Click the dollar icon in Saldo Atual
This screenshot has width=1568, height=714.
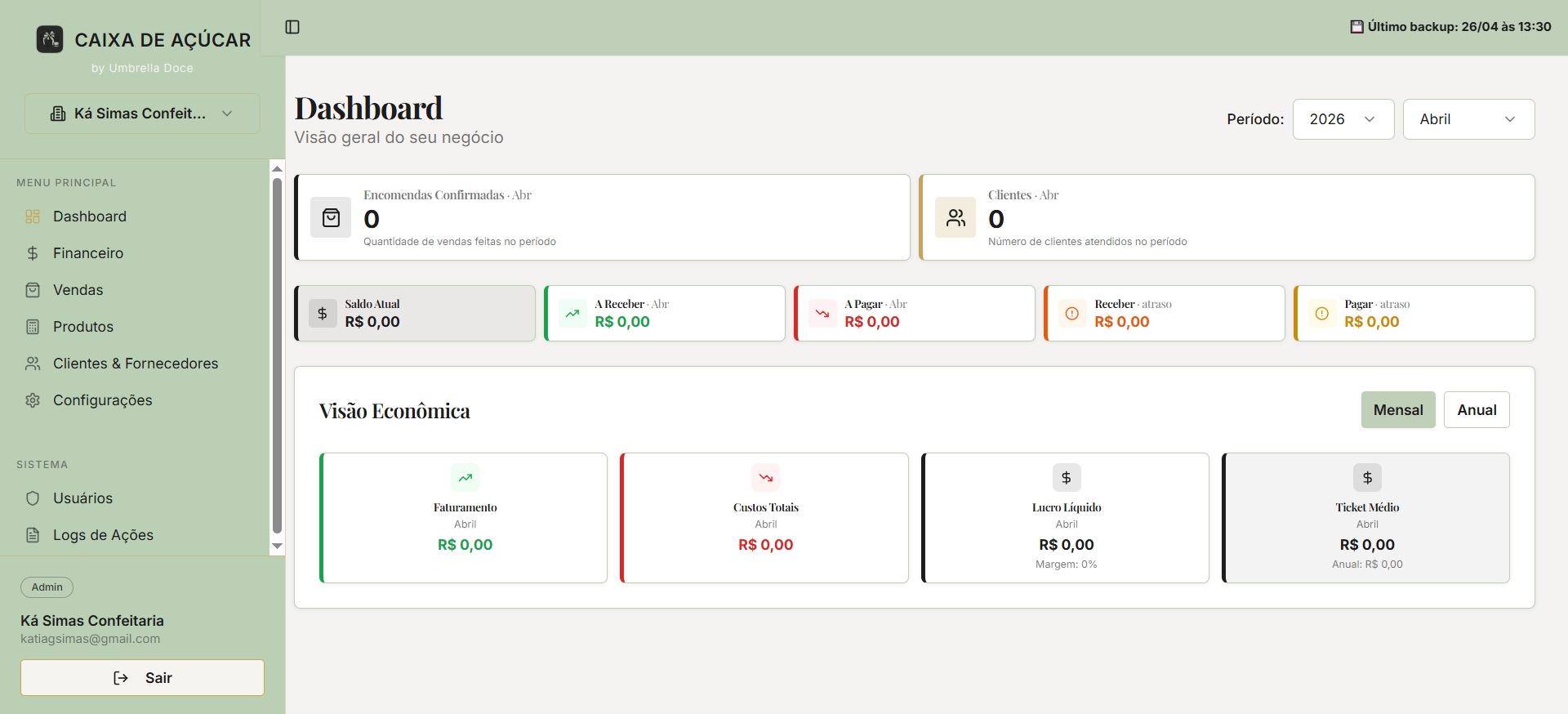(x=323, y=313)
